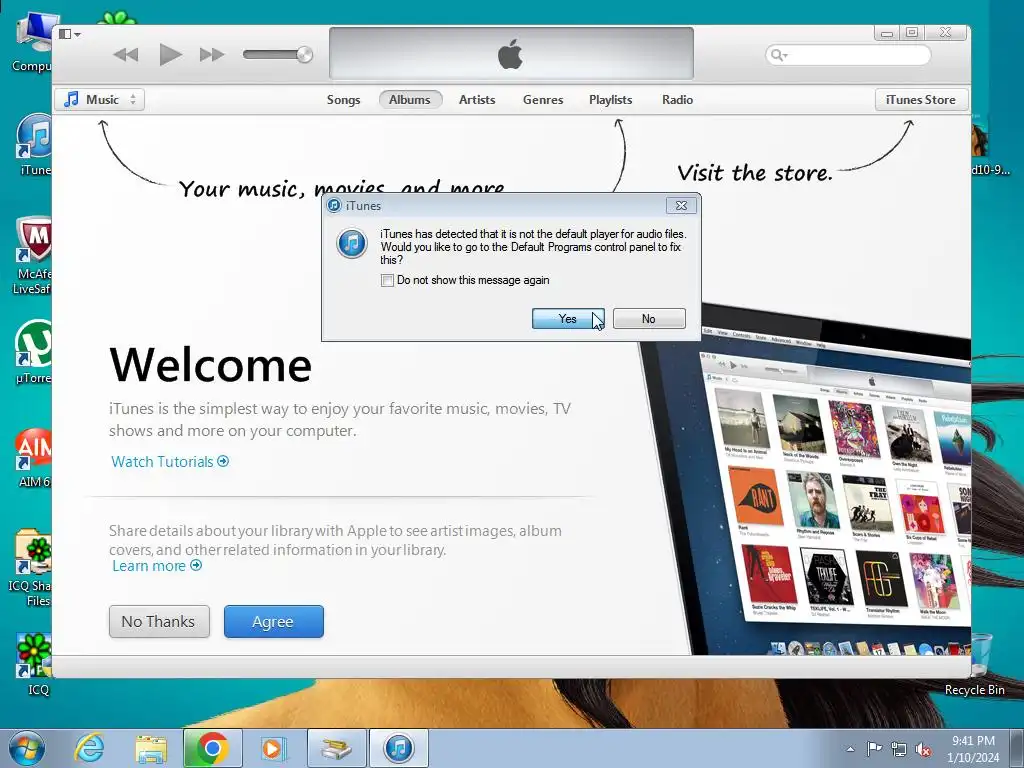The image size is (1024, 768).
Task: Click the No Thanks button
Action: coord(159,621)
